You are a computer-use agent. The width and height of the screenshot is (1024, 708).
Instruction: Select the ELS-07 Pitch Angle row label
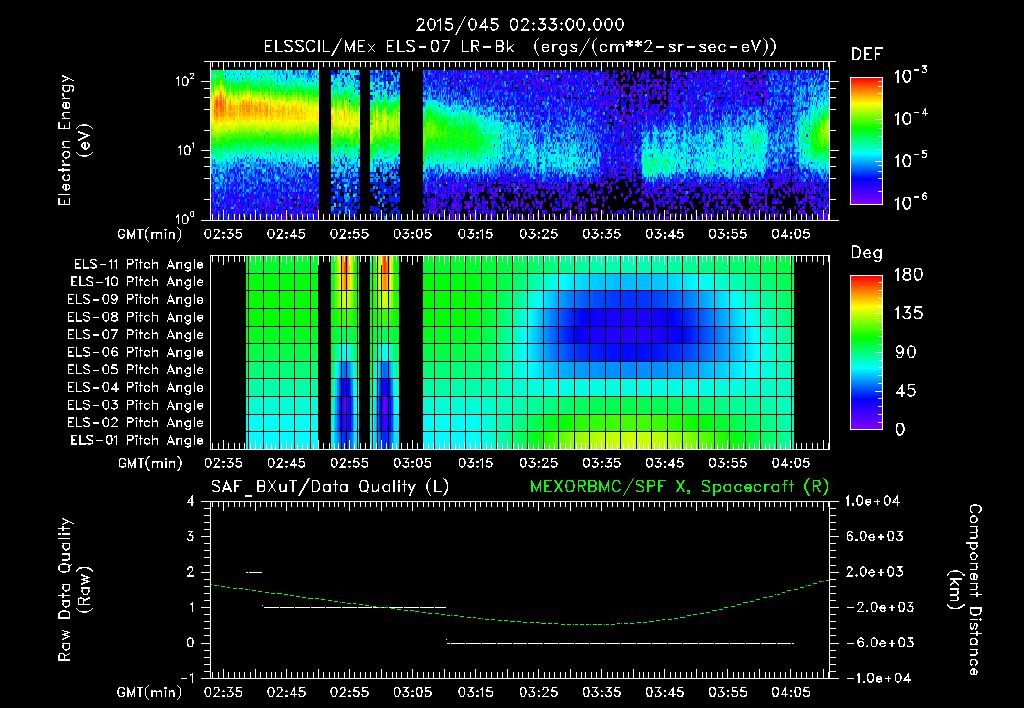135,334
